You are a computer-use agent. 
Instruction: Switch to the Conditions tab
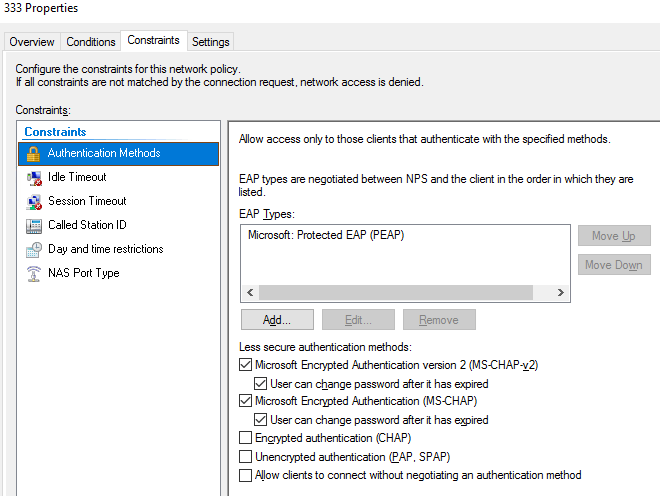point(90,42)
